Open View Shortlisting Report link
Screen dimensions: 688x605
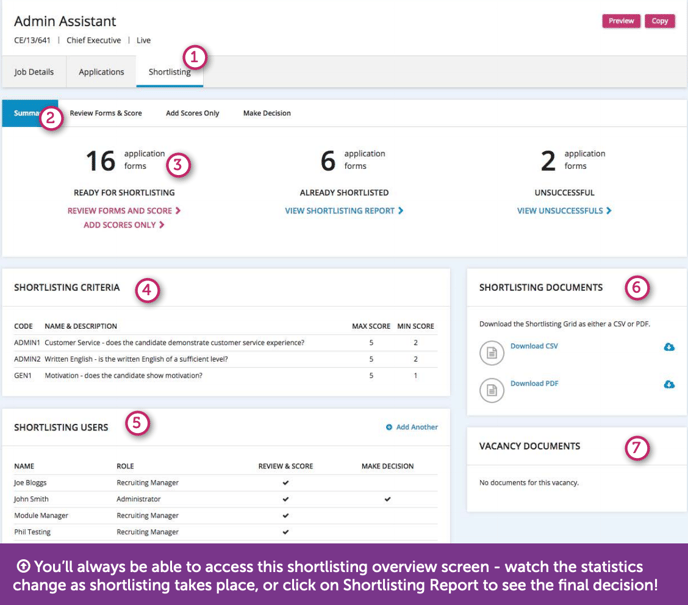click(x=344, y=211)
